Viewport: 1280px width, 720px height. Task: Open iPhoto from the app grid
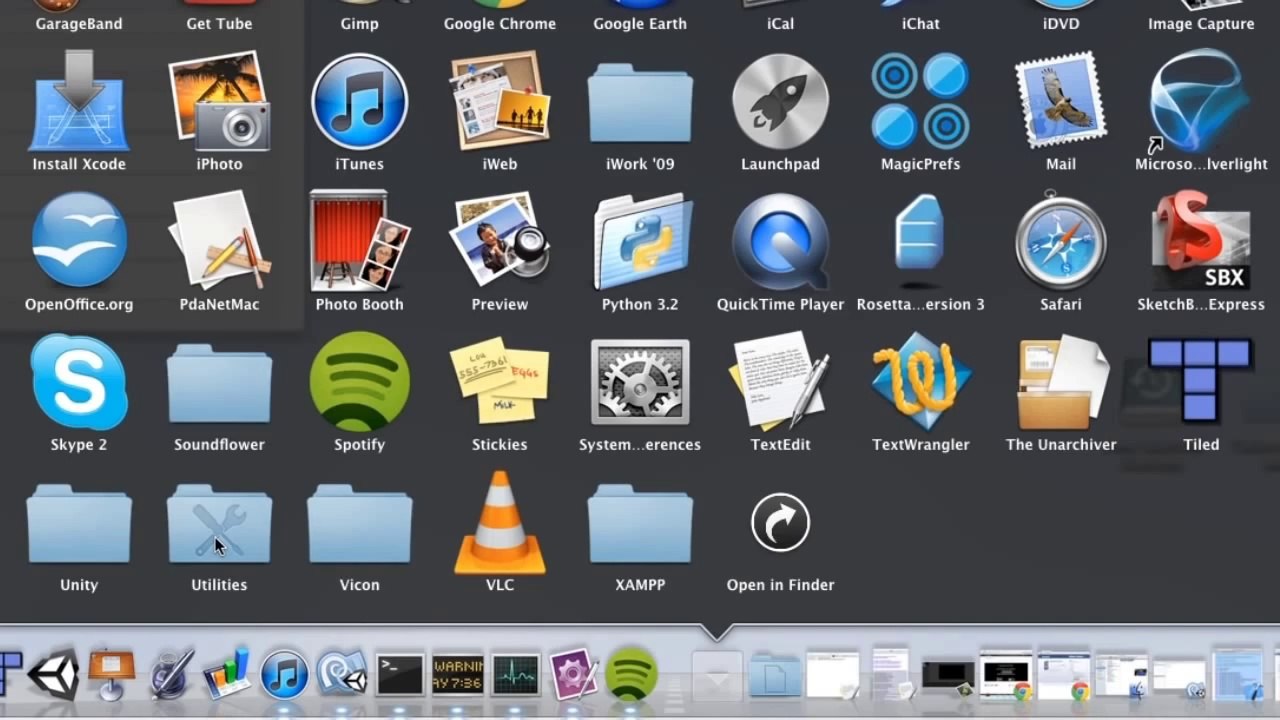pyautogui.click(x=219, y=102)
